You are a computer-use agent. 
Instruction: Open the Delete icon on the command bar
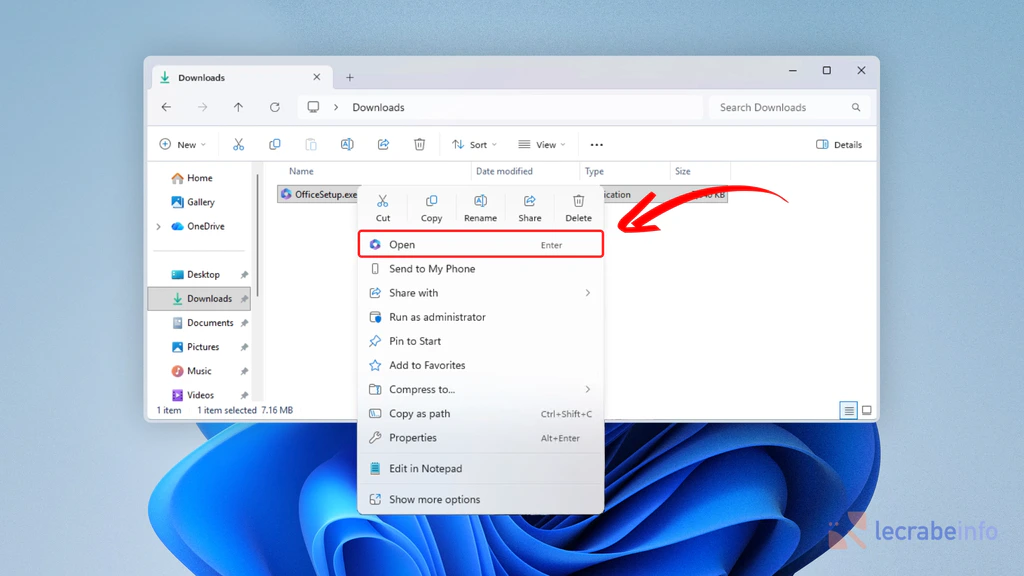[419, 144]
